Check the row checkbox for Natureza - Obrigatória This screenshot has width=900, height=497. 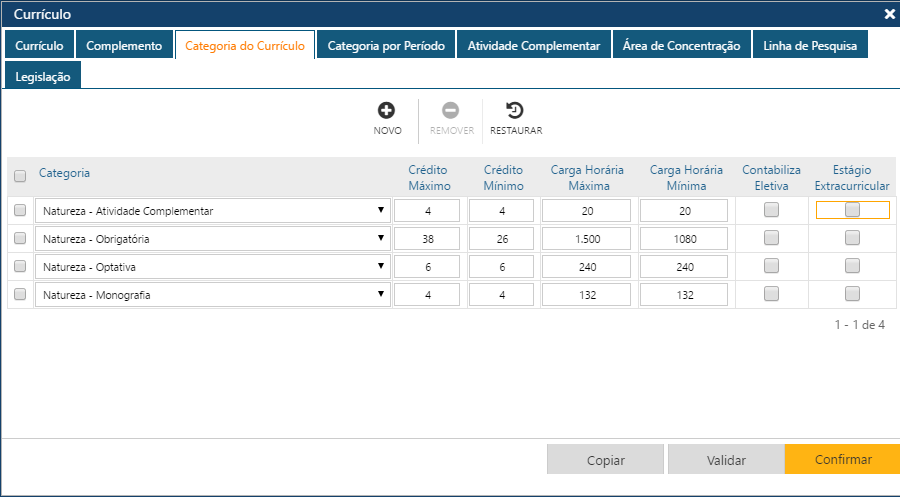click(20, 238)
